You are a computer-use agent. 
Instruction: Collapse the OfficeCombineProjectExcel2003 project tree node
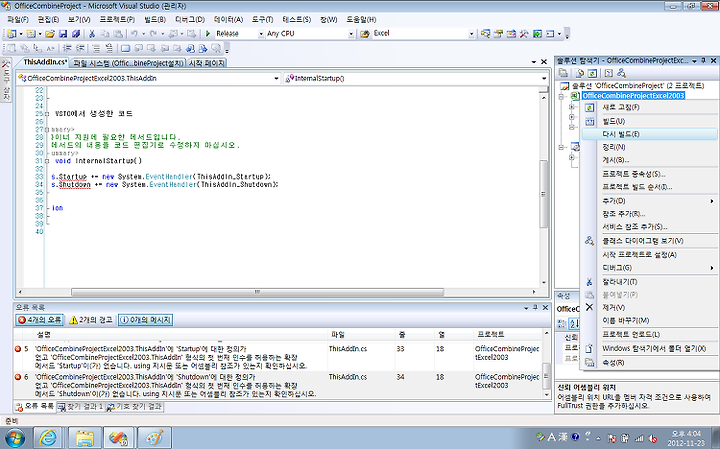pos(561,96)
